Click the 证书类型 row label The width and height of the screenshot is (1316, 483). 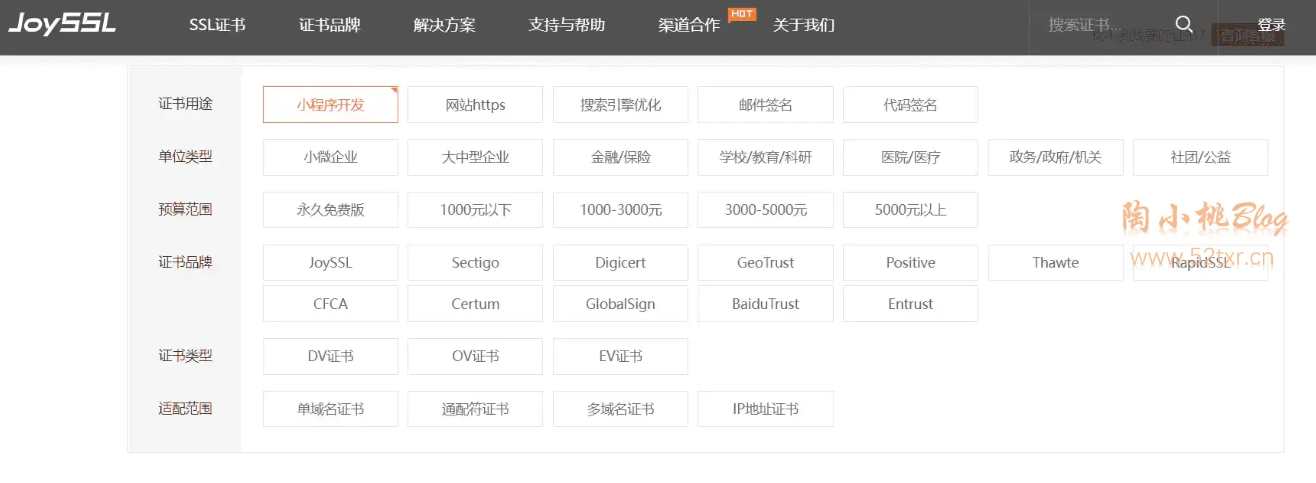(x=185, y=355)
